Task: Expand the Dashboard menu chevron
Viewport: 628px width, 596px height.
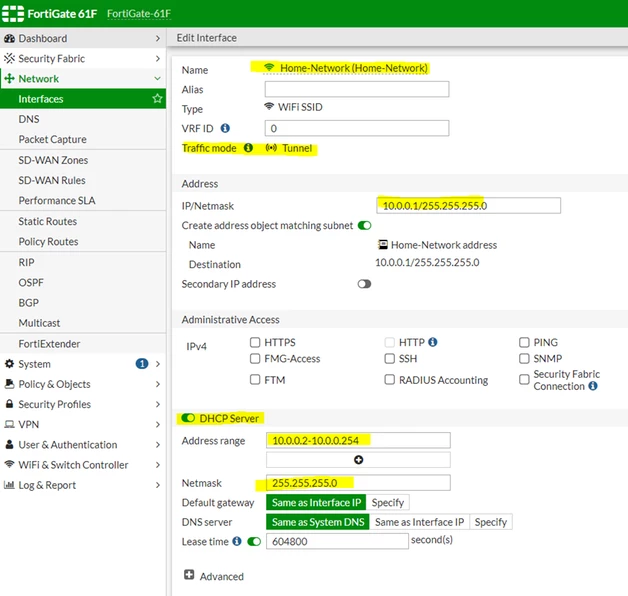Action: click(x=157, y=38)
